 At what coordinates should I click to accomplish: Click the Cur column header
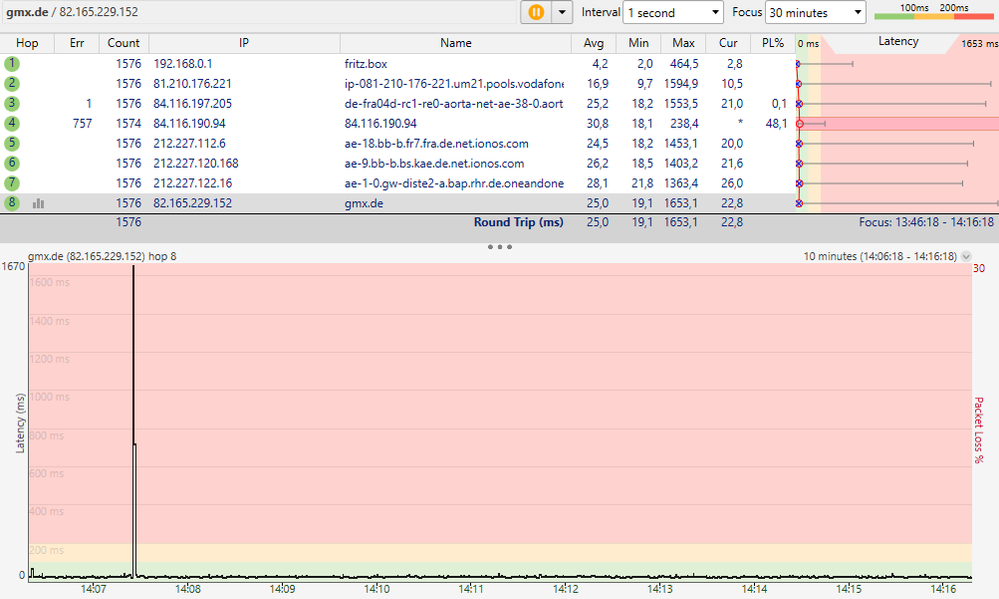pyautogui.click(x=728, y=43)
